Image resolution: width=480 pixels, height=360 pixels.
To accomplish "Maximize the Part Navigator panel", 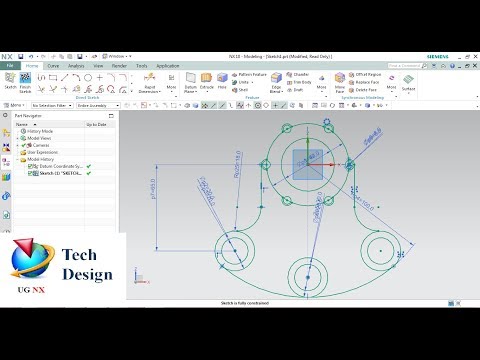I will 111,116.
